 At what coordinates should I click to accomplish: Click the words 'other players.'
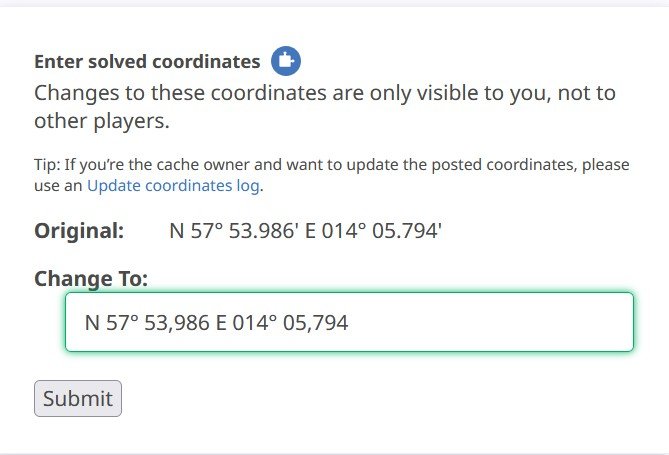[x=102, y=121]
